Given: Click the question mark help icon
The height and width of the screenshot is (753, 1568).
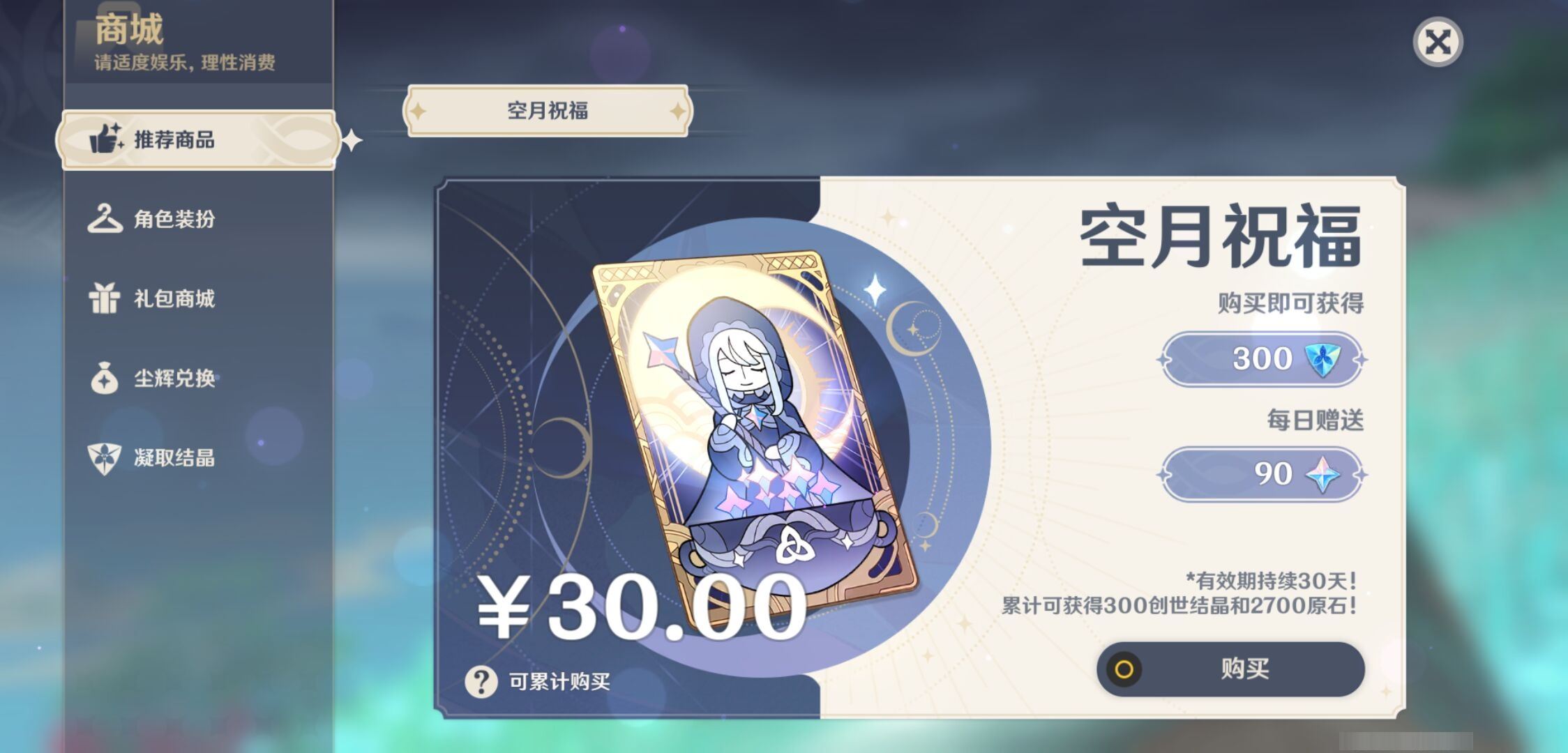Looking at the screenshot, I should [481, 681].
